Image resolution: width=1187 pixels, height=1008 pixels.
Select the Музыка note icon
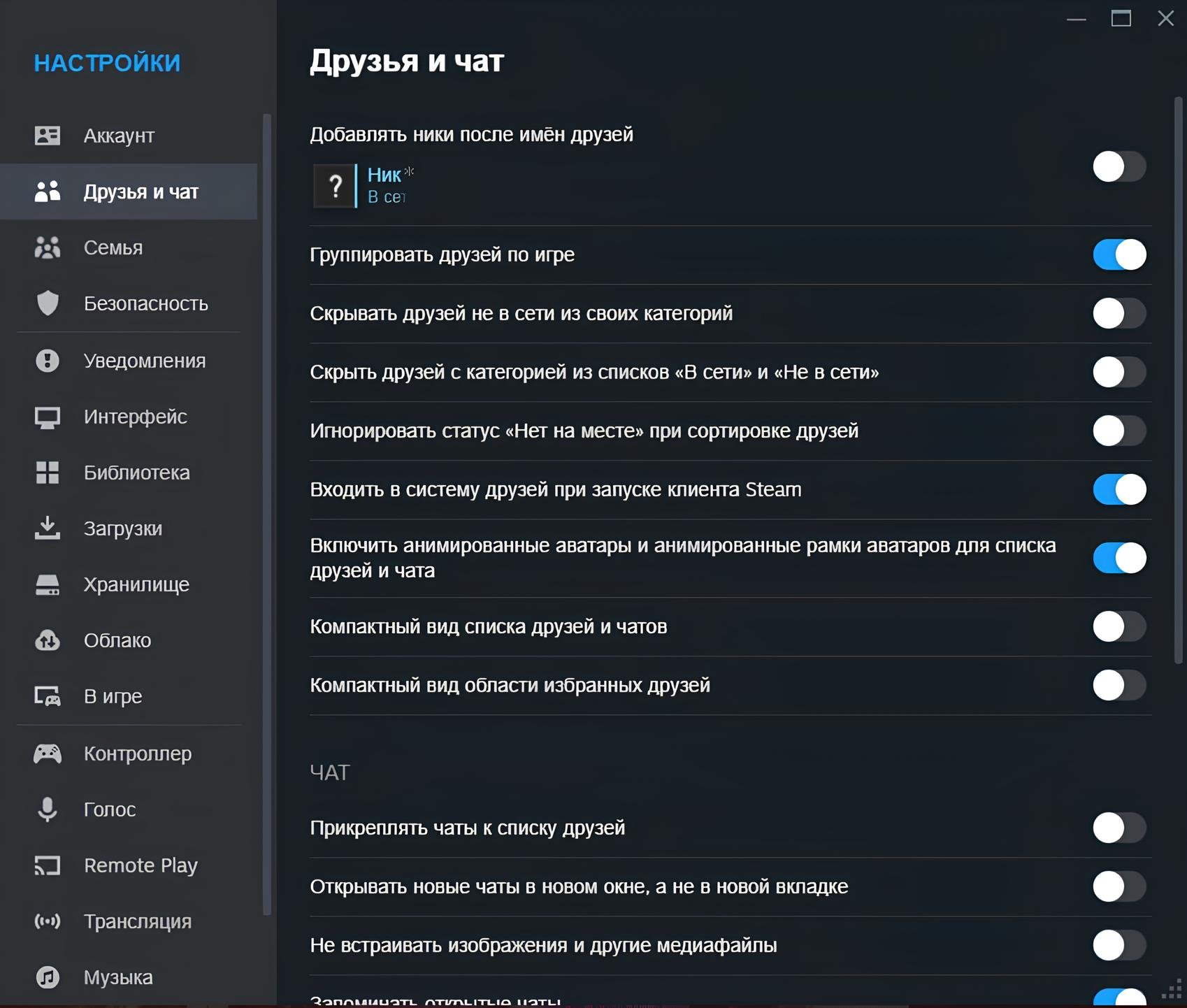48,977
